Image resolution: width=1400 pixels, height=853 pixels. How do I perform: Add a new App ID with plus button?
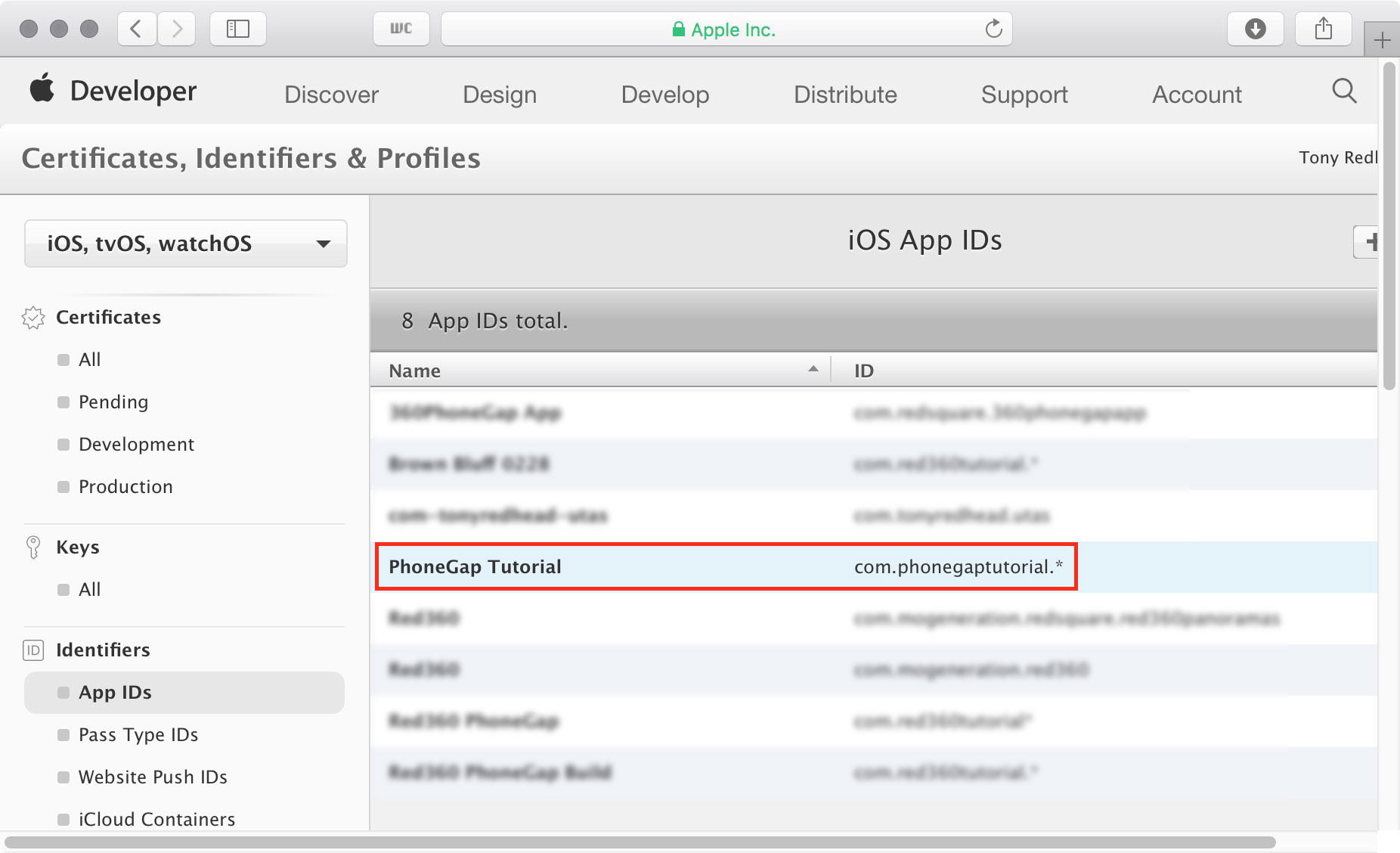tap(1367, 242)
